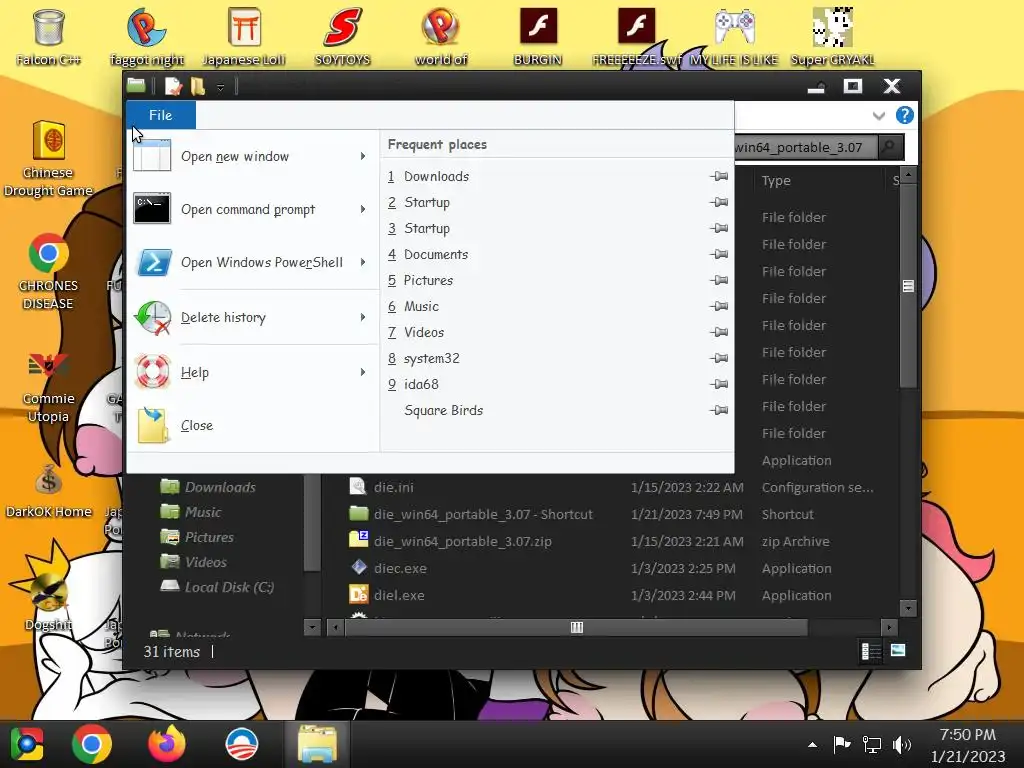Viewport: 1024px width, 768px height.
Task: Select Videos in navigation pane
Action: point(193,562)
